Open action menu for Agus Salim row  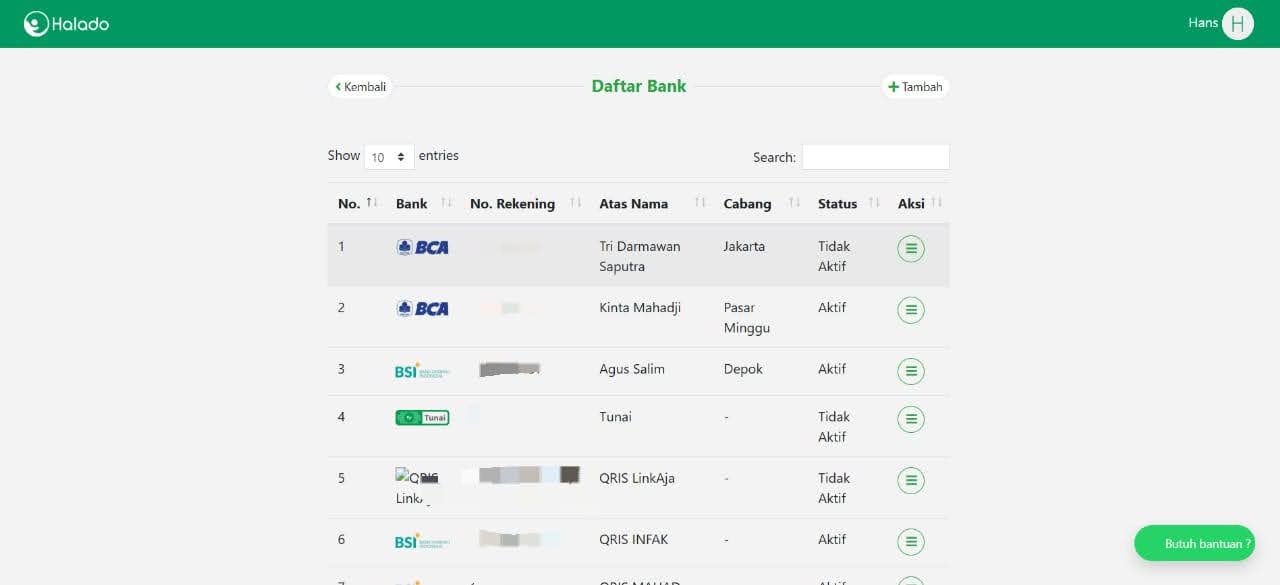point(910,371)
